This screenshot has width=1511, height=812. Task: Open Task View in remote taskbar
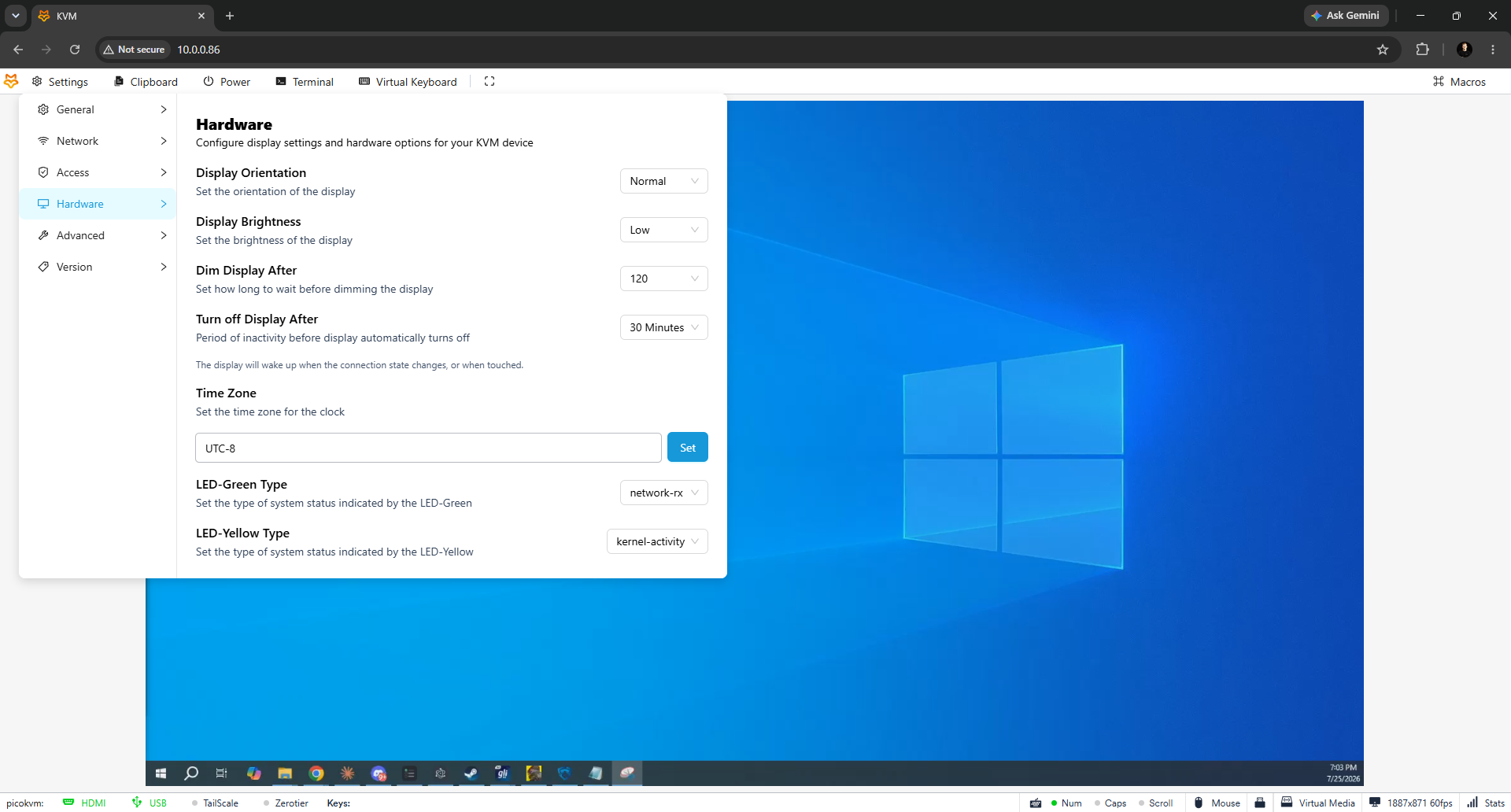click(222, 773)
